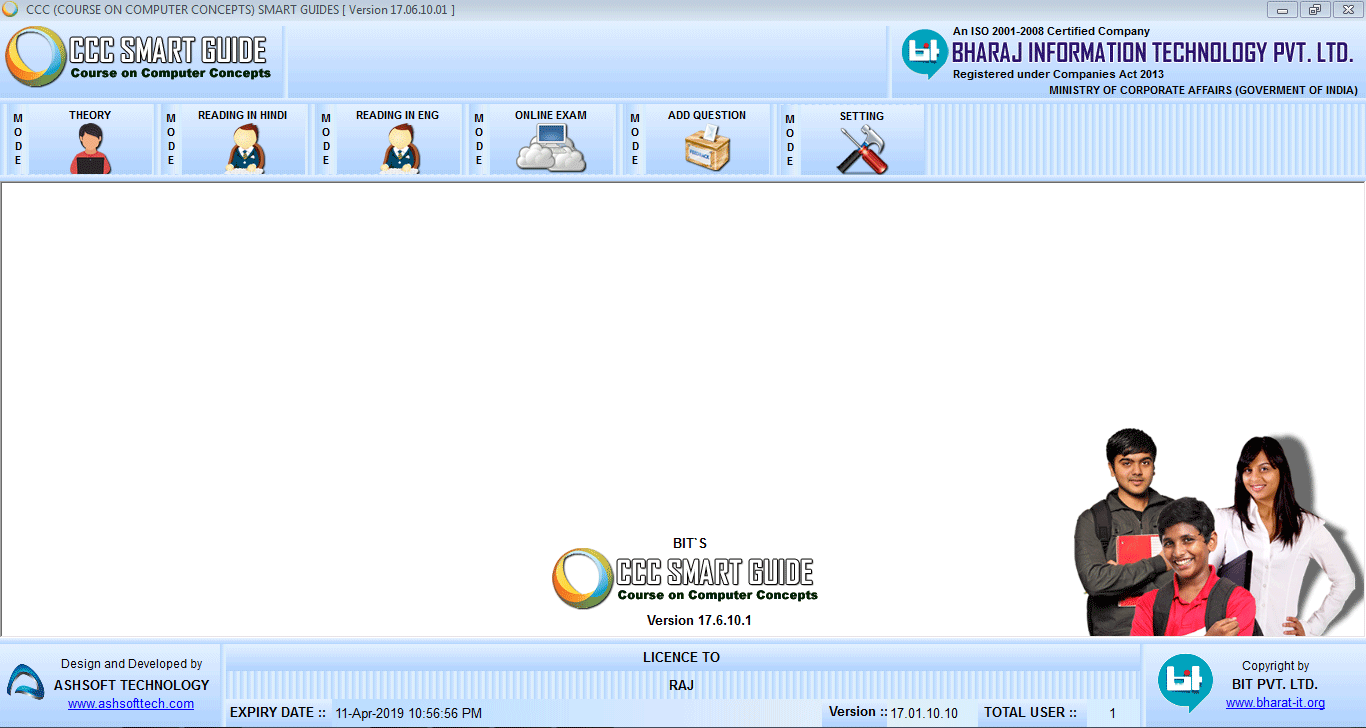Select the ADD QUESTION label

coord(707,115)
